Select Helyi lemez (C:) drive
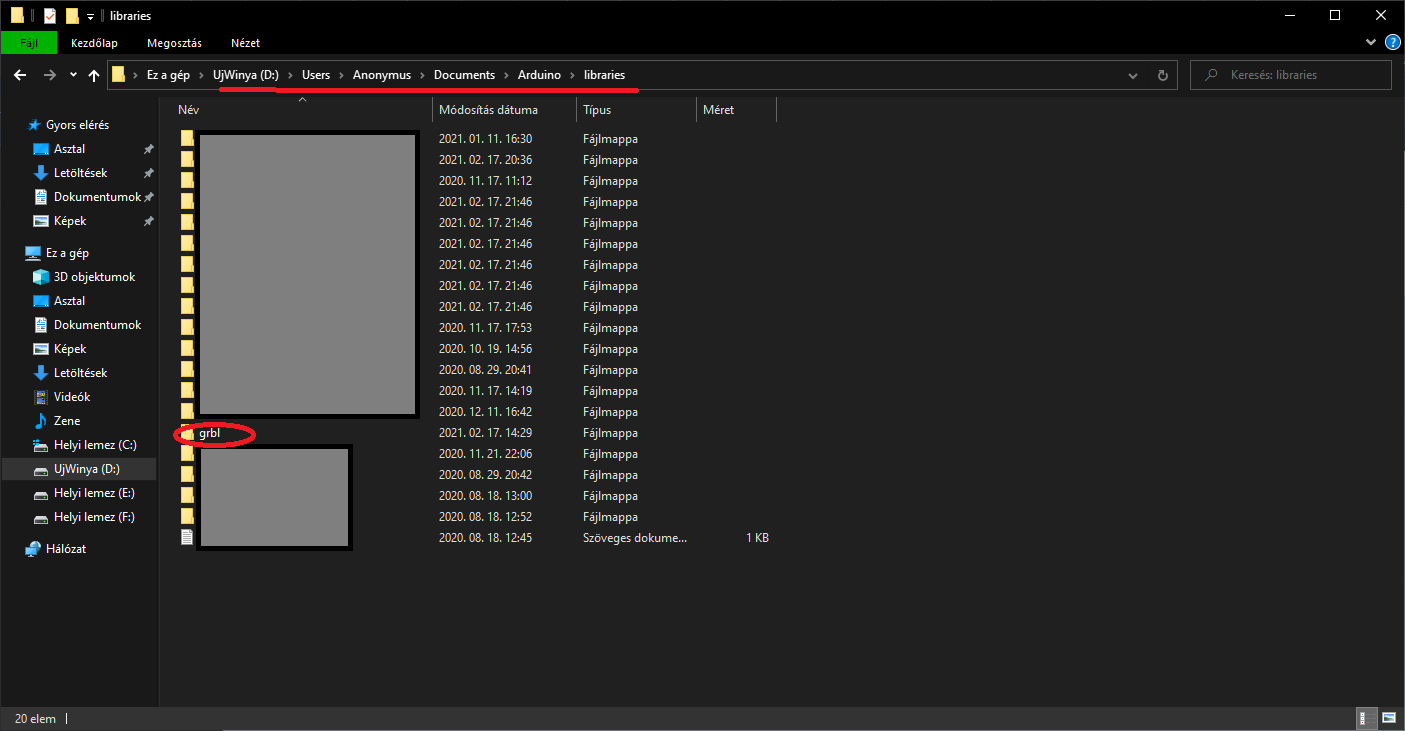Image resolution: width=1405 pixels, height=731 pixels. (x=95, y=445)
